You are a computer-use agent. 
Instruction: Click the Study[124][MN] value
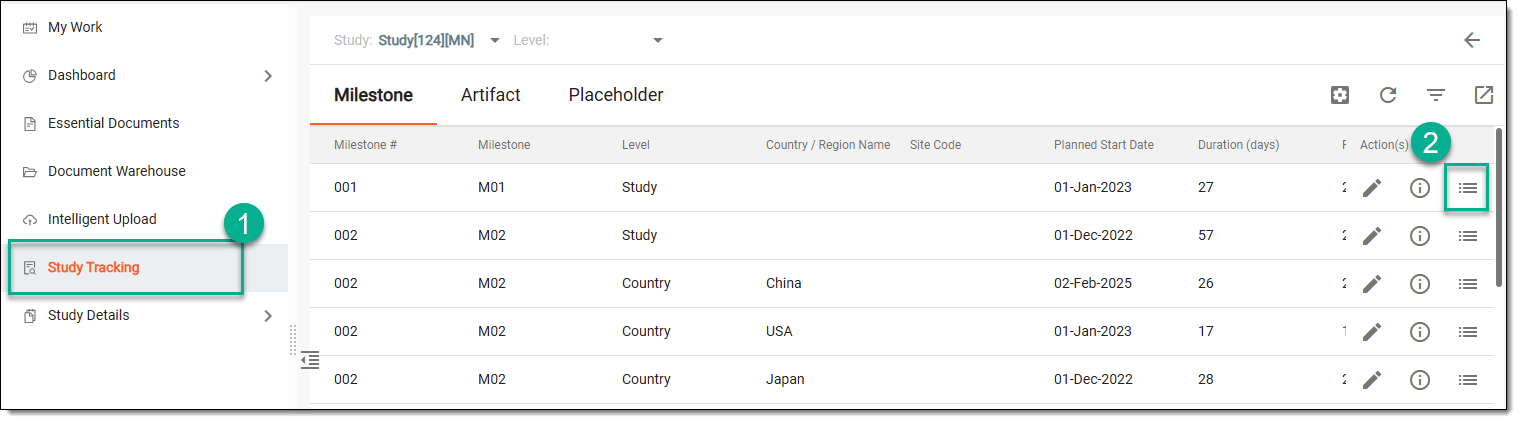point(426,41)
